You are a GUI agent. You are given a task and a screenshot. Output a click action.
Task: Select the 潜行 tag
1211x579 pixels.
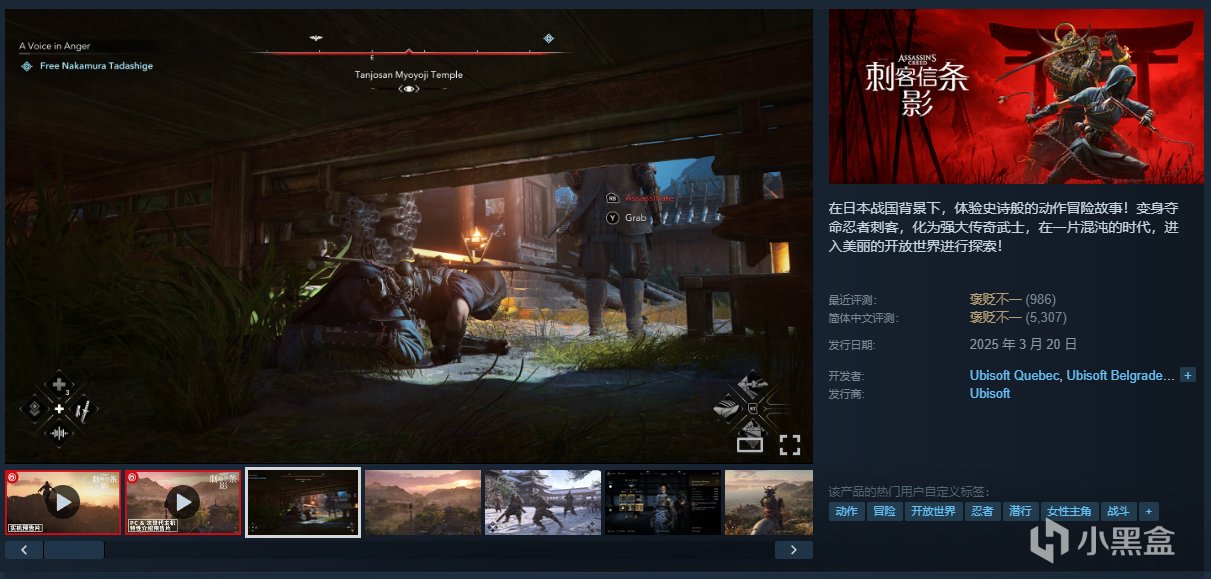pos(1020,511)
